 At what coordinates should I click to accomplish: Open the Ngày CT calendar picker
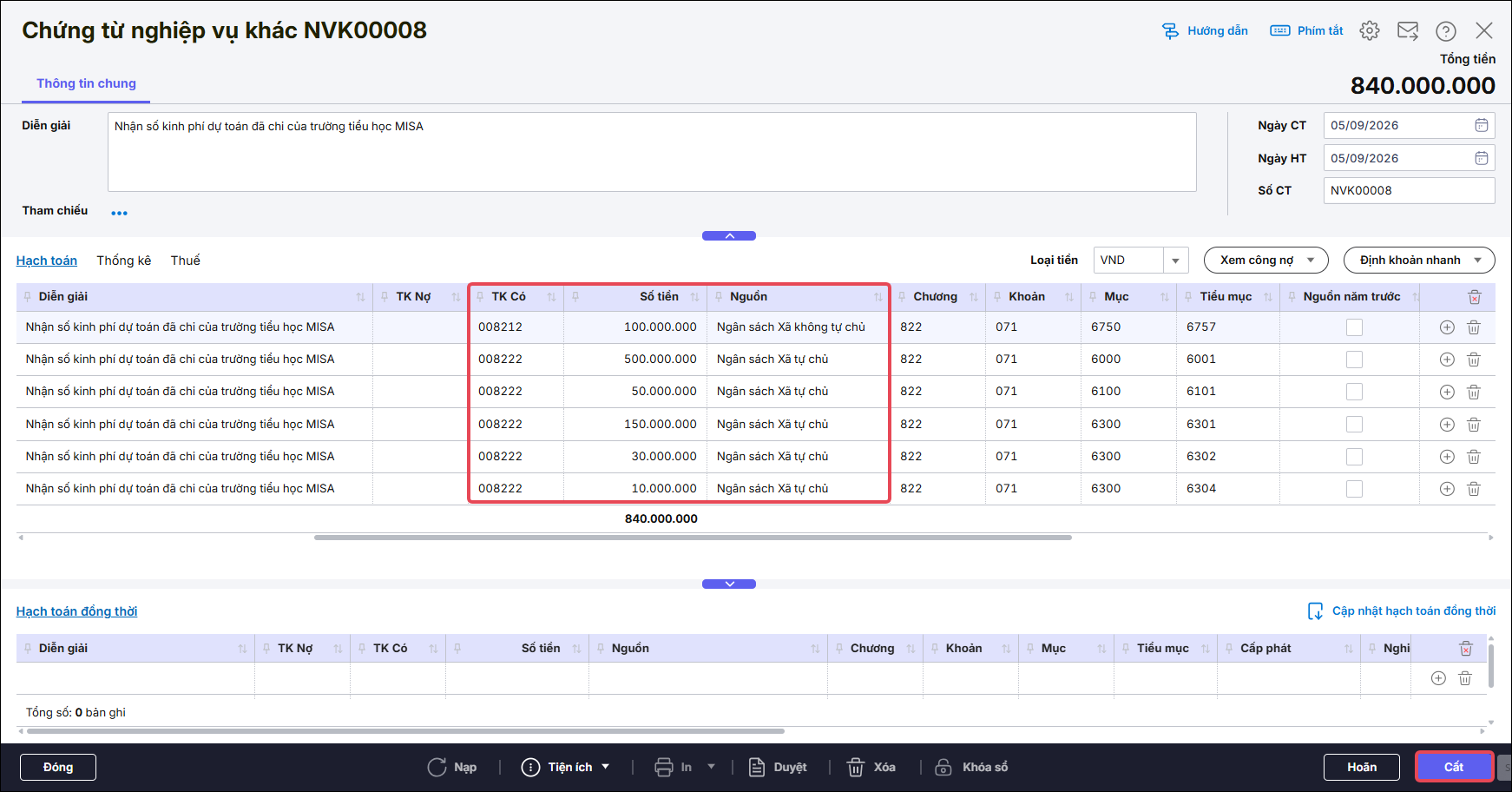1482,125
